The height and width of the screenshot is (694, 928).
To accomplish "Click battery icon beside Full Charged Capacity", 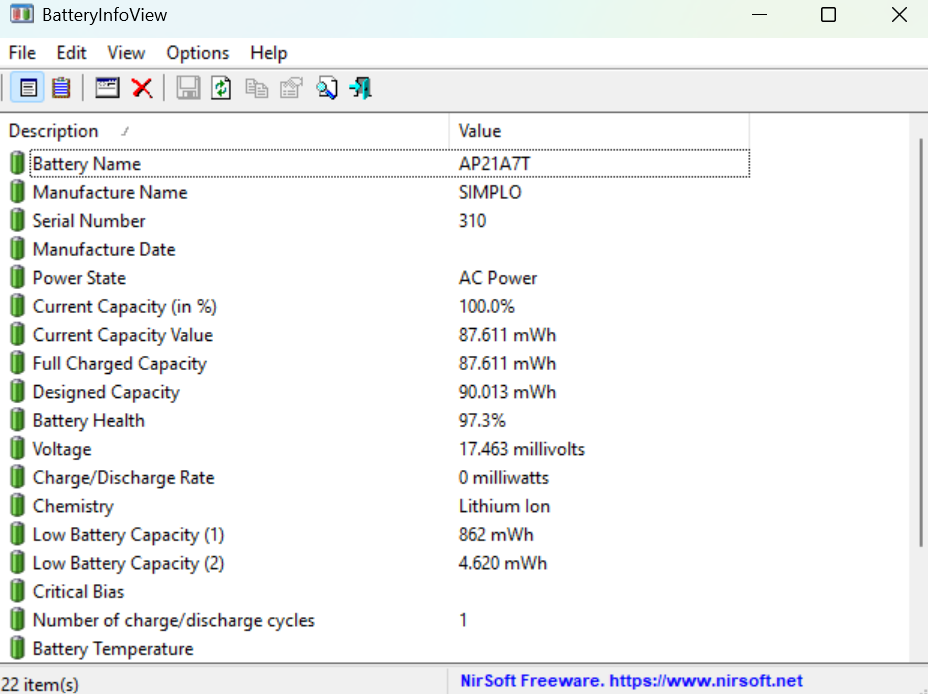I will pyautogui.click(x=17, y=363).
